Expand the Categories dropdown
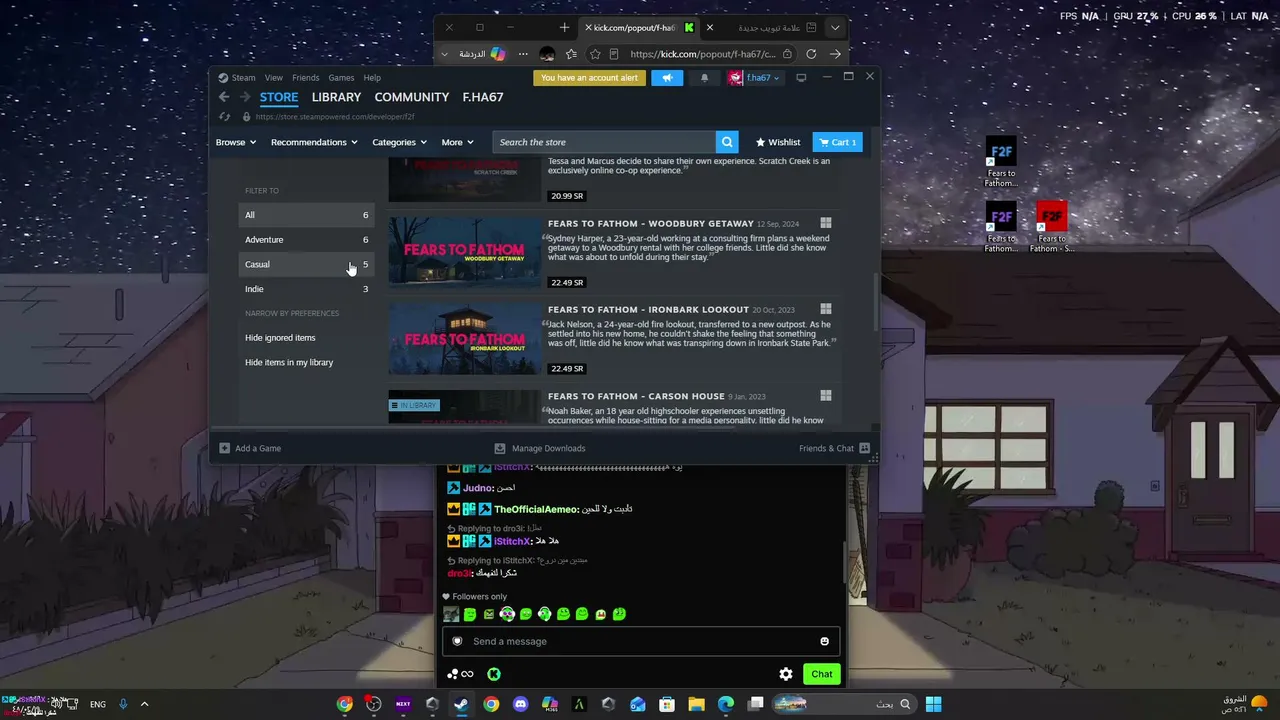Screen dimensions: 1280x720 click(399, 142)
